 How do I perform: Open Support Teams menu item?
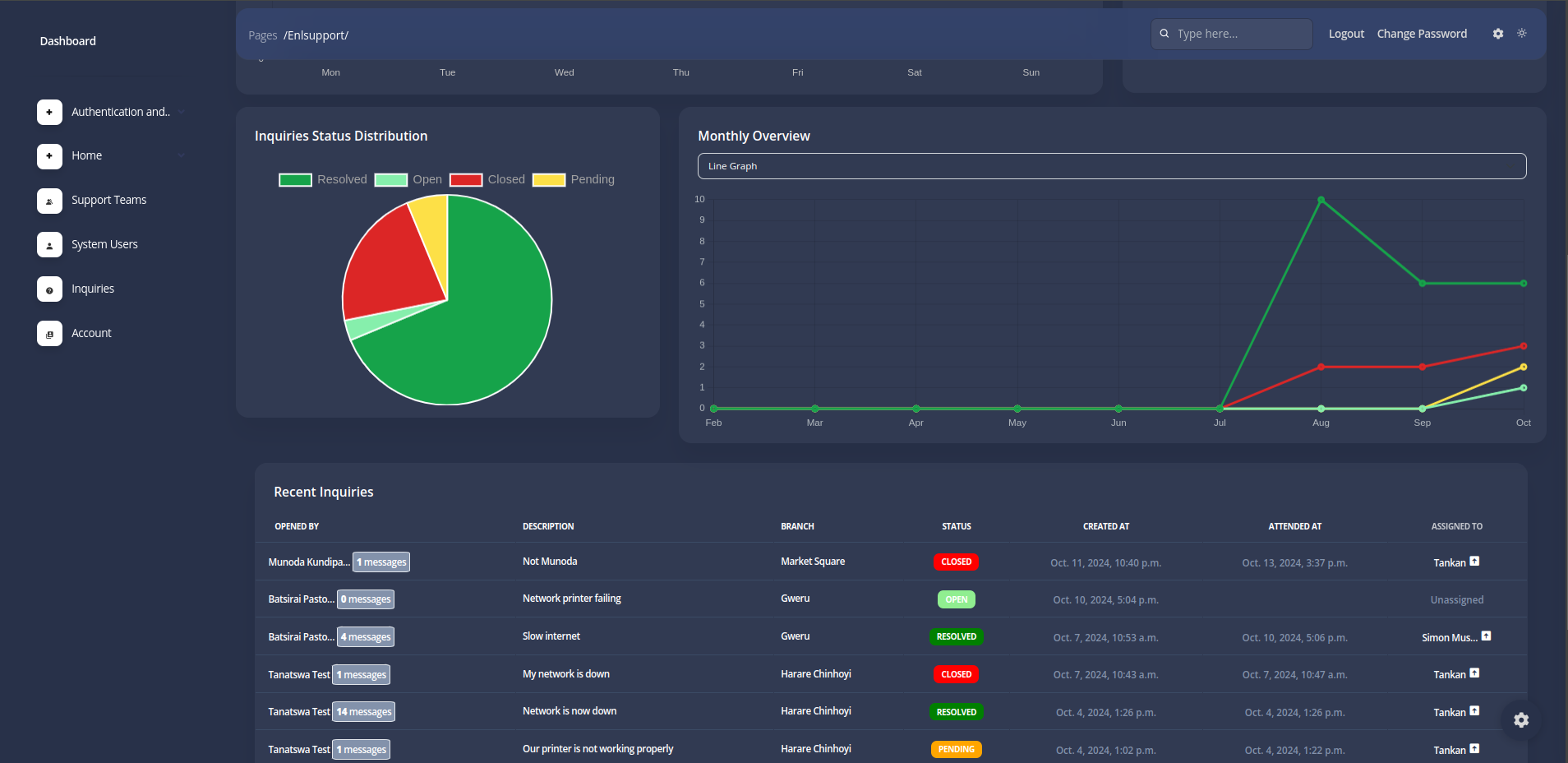[108, 201]
